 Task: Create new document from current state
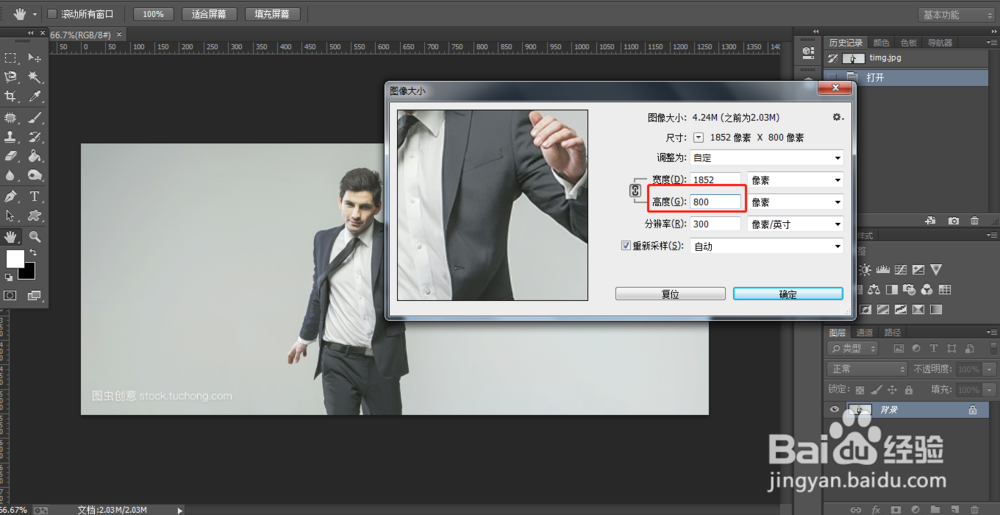click(930, 221)
